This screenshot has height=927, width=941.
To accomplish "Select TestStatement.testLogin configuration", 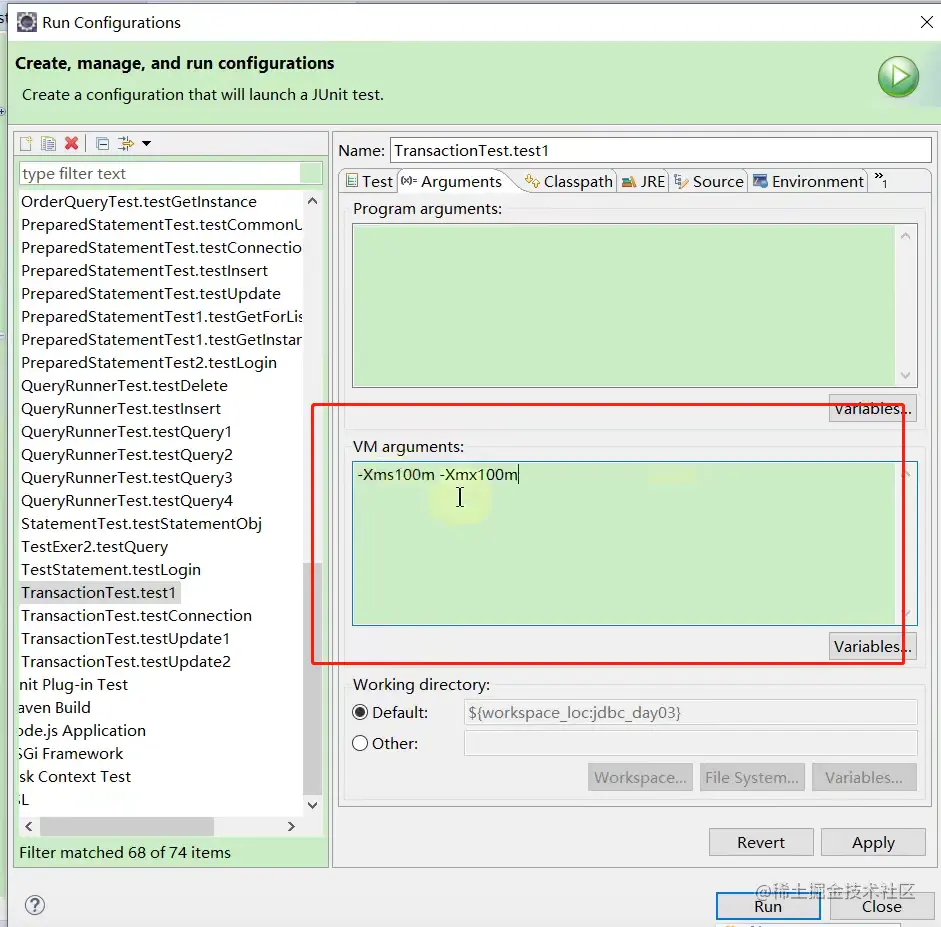I will point(110,569).
